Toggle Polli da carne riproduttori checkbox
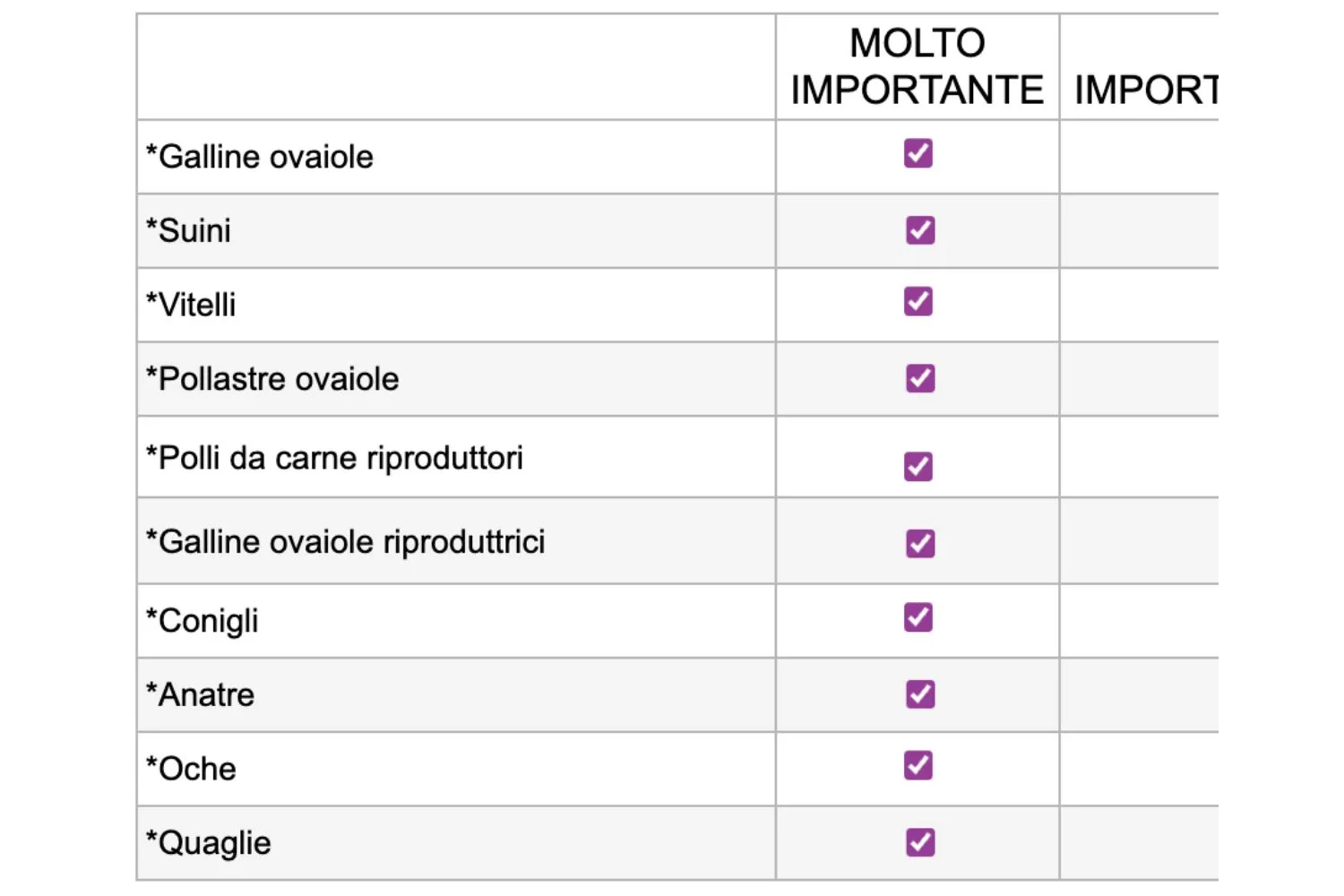This screenshot has width=1344, height=896. (918, 466)
